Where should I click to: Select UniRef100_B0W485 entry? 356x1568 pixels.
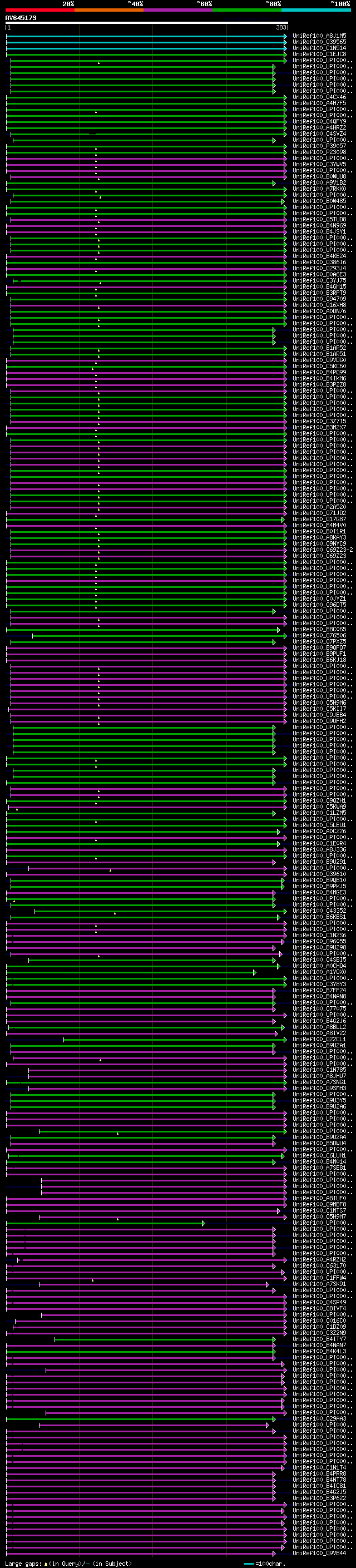[319, 201]
